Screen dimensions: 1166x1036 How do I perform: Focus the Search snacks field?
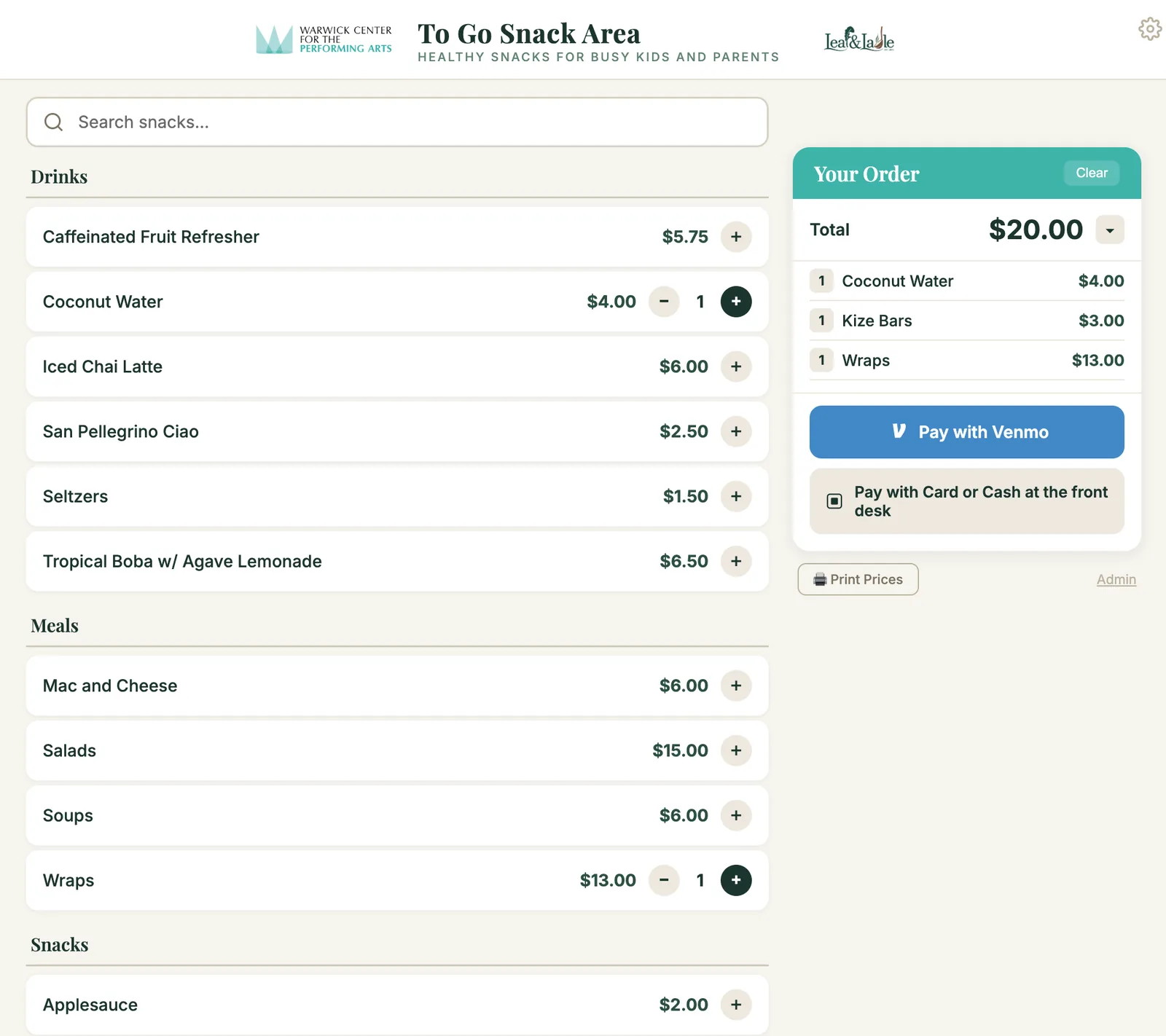[397, 122]
